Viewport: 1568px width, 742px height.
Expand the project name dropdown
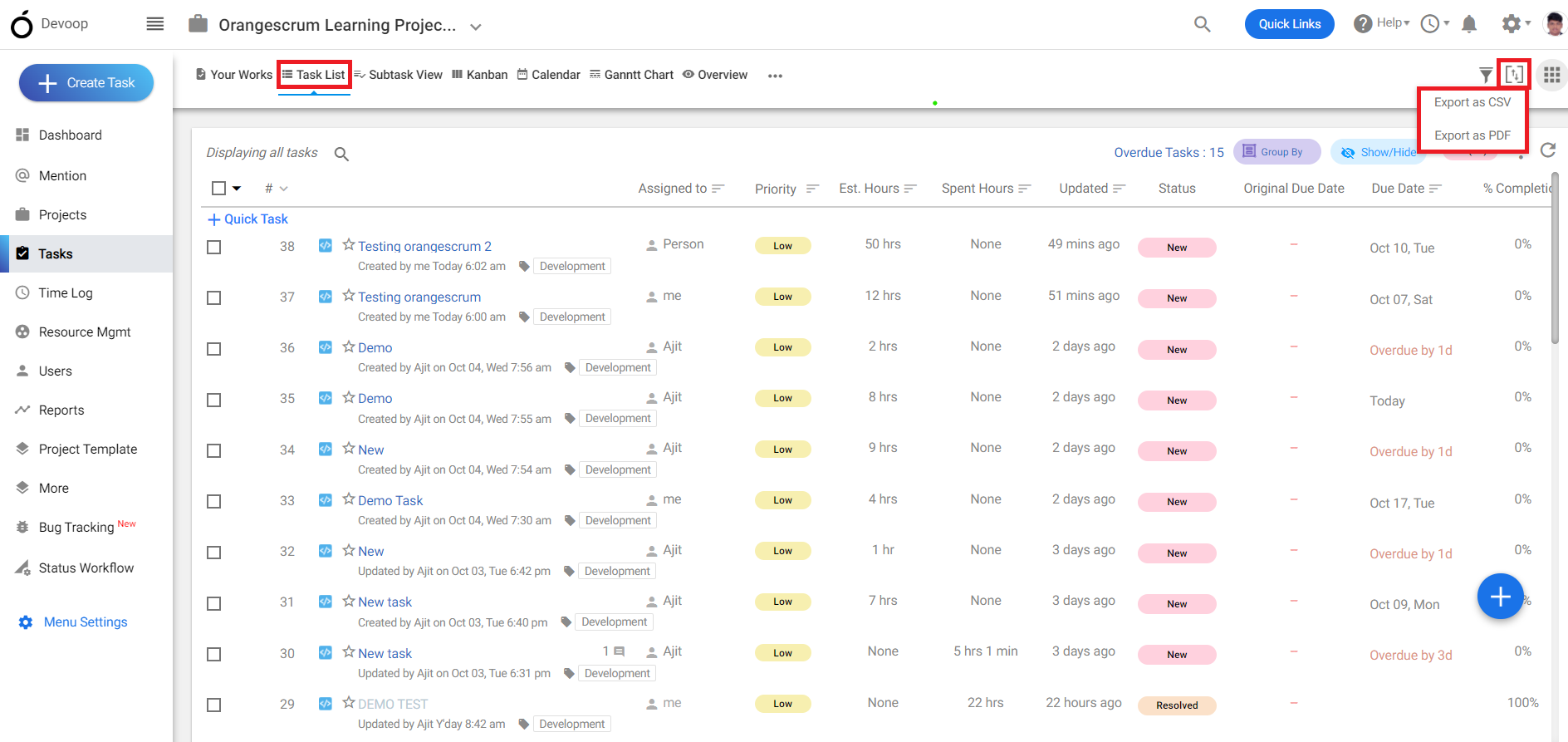476,27
